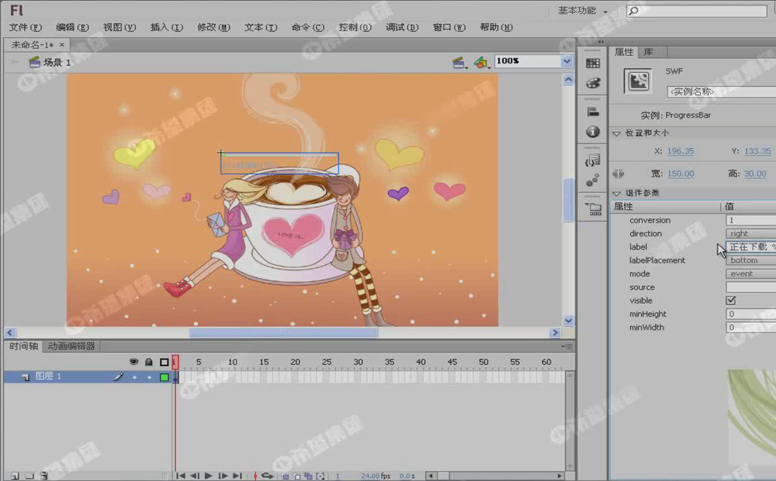Open the 修改(M) menu

click(x=213, y=28)
